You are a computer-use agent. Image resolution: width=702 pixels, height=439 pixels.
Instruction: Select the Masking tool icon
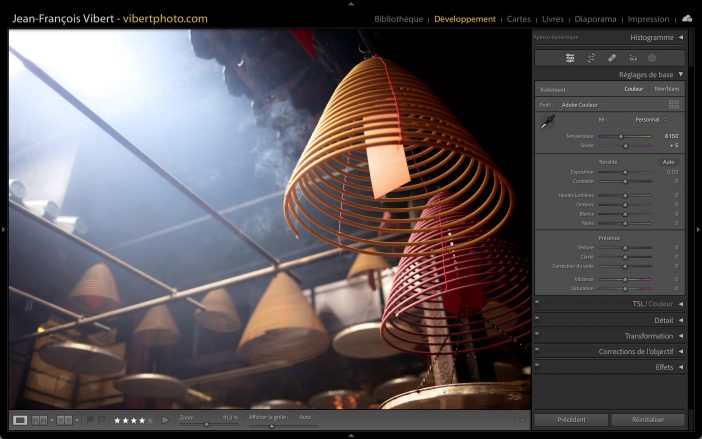pyautogui.click(x=651, y=58)
